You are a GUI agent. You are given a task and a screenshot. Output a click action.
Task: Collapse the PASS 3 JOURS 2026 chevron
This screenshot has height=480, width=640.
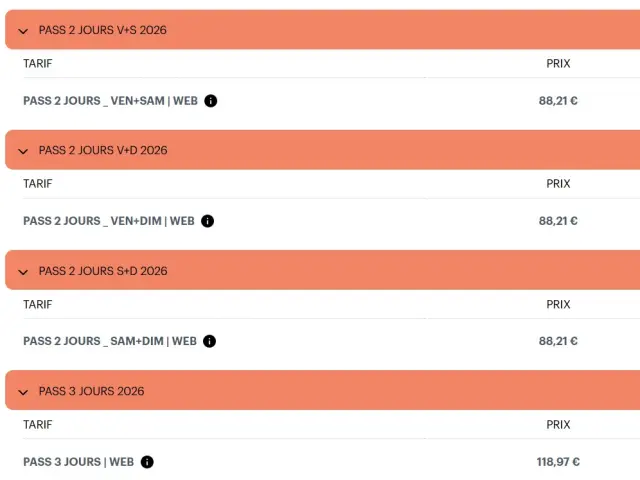[23, 392]
